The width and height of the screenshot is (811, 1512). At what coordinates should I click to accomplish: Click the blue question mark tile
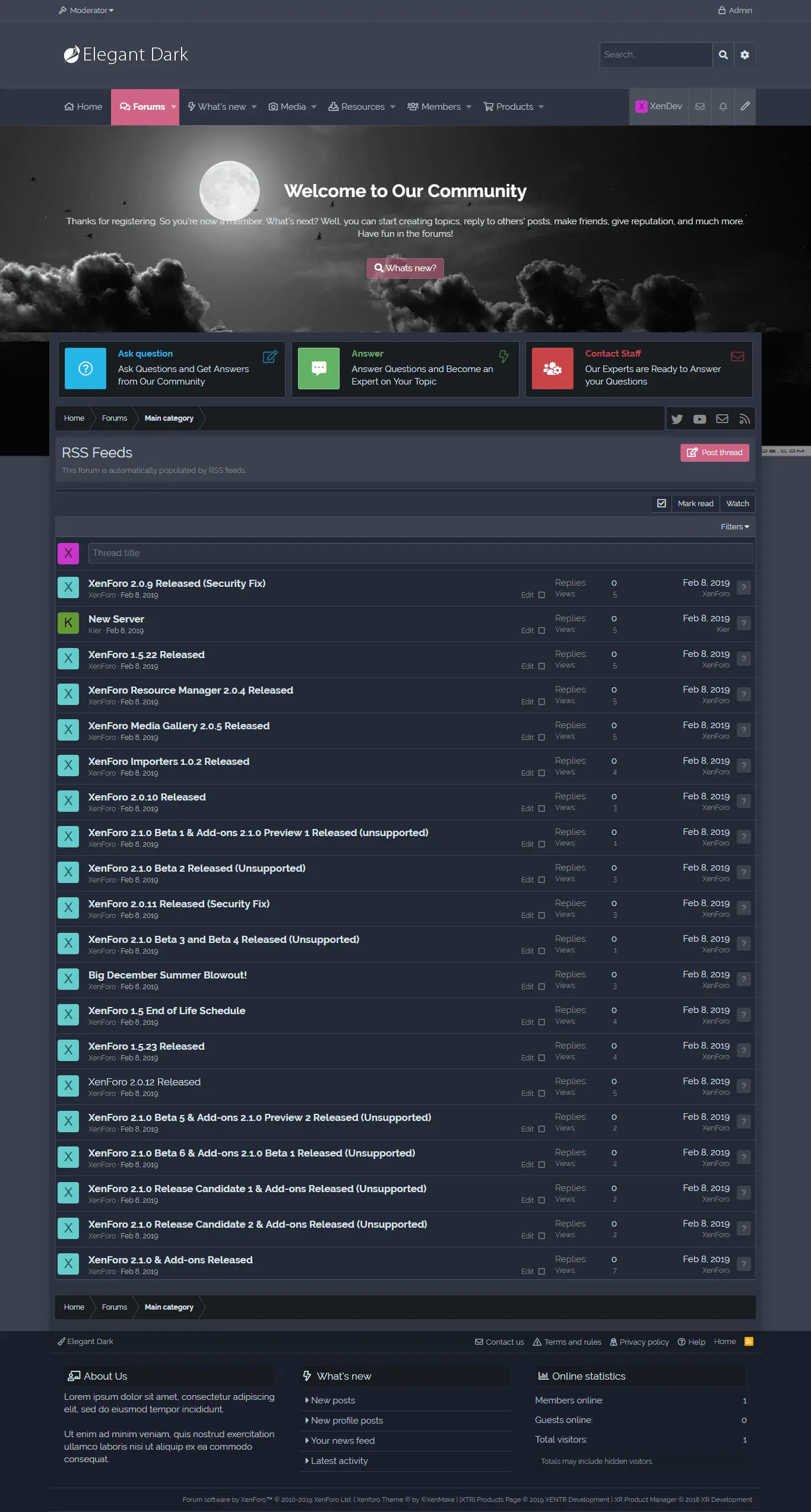[85, 369]
